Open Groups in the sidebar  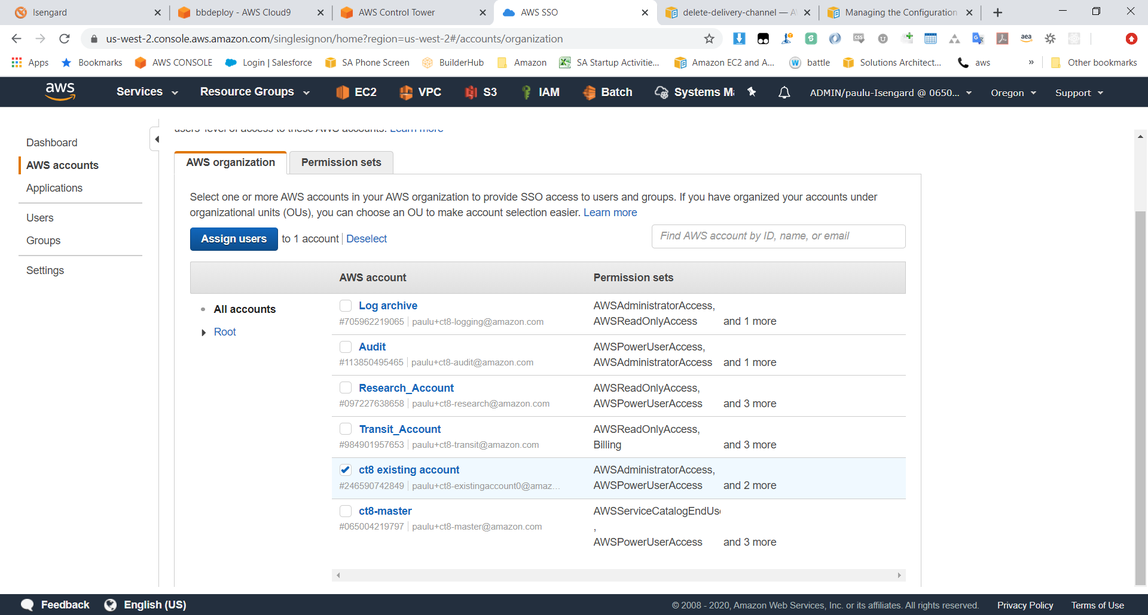(x=43, y=241)
